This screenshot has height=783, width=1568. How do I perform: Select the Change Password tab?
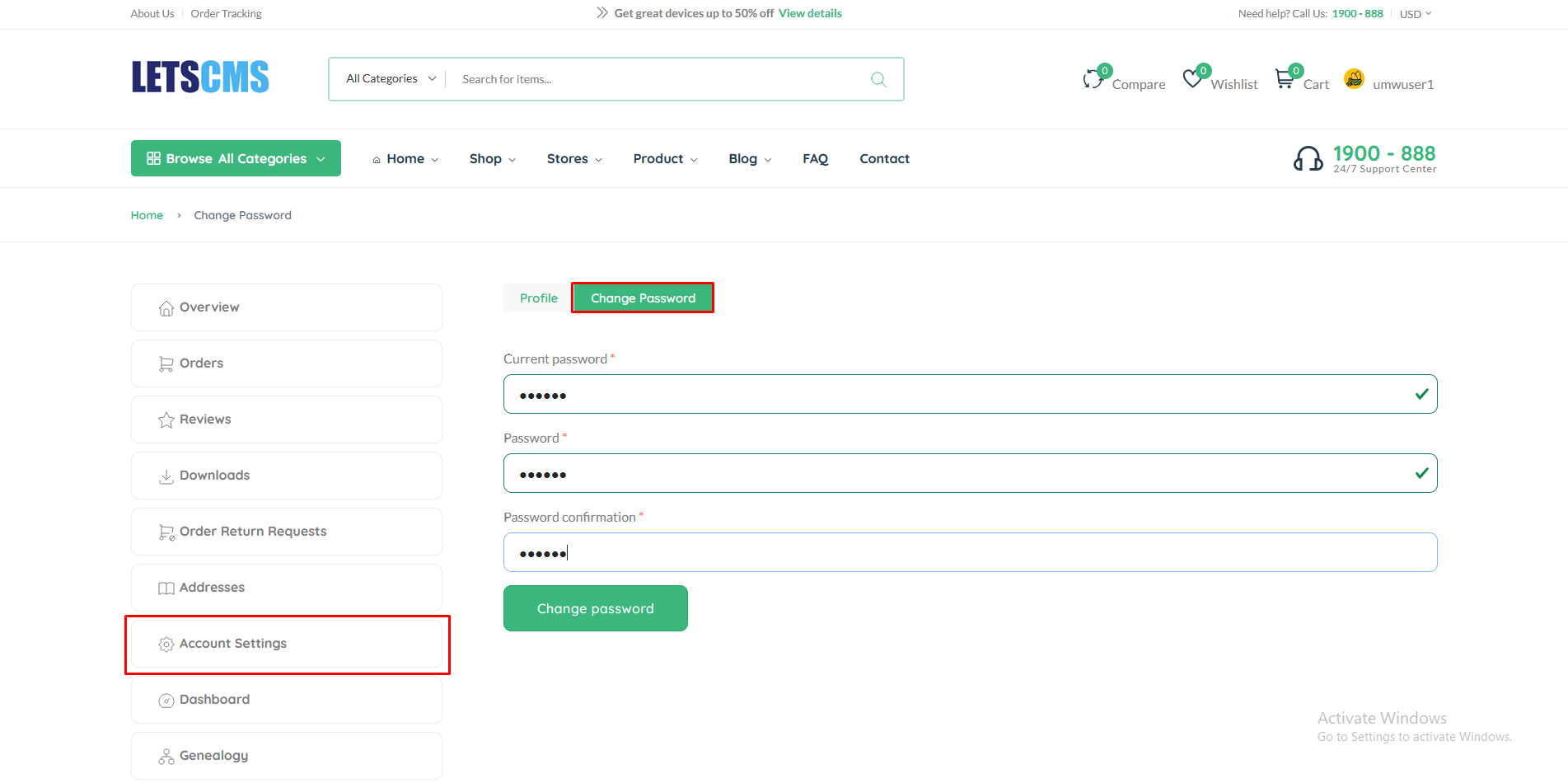pos(643,298)
